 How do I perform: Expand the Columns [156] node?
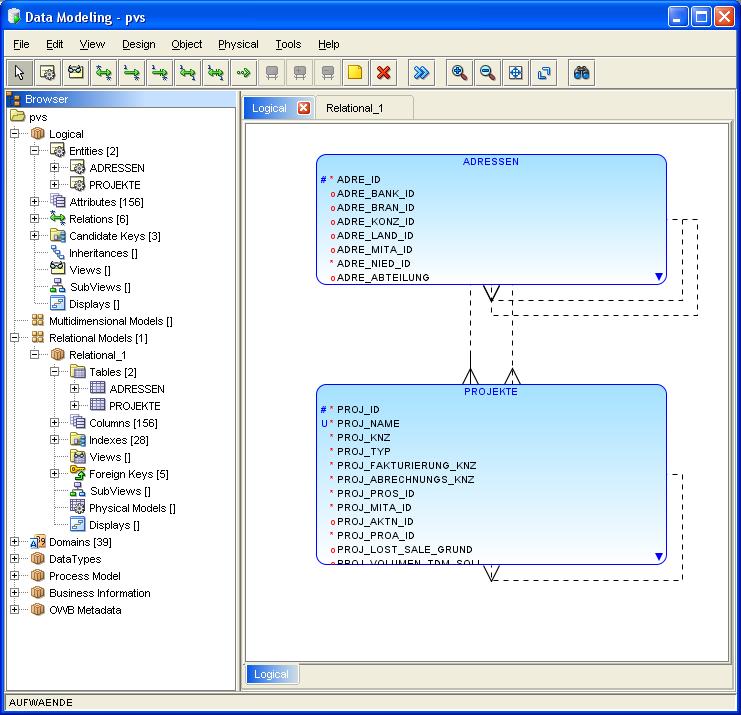[x=54, y=423]
